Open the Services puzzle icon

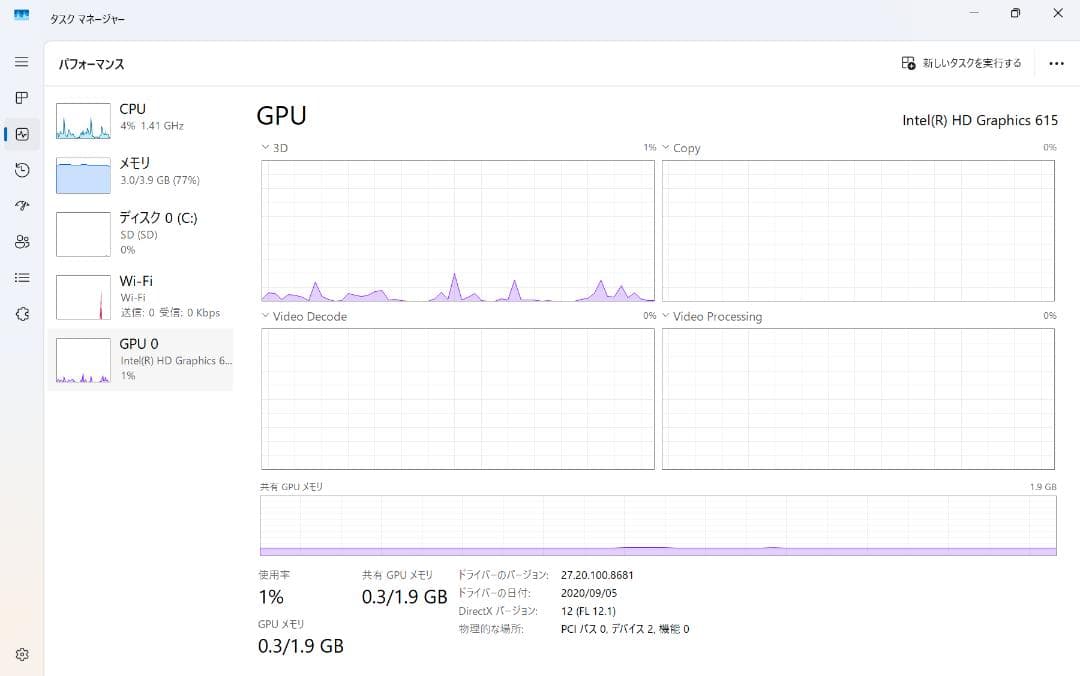[22, 314]
